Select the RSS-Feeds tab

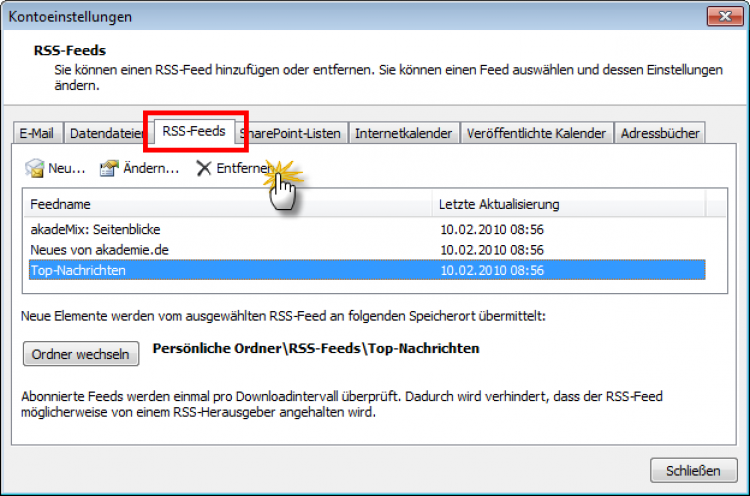pos(194,131)
